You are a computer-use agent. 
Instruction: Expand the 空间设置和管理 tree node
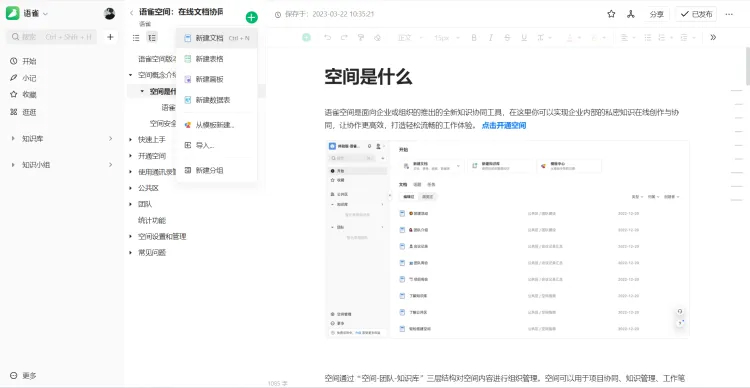point(131,236)
